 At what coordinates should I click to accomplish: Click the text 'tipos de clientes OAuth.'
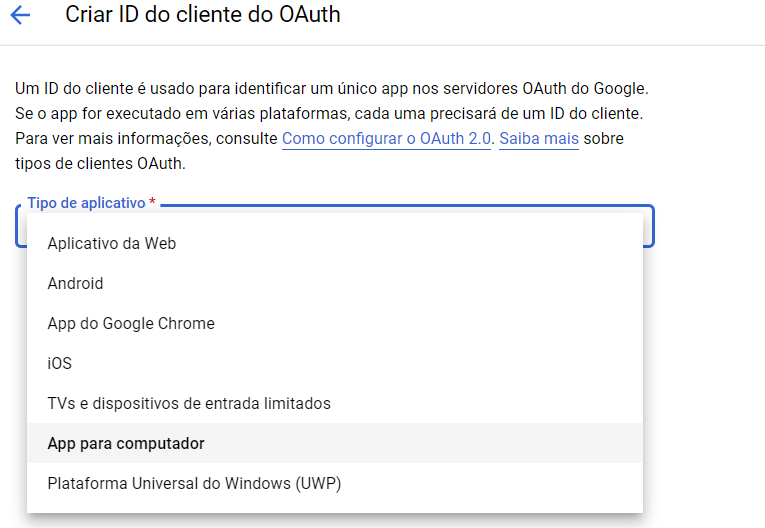(101, 163)
